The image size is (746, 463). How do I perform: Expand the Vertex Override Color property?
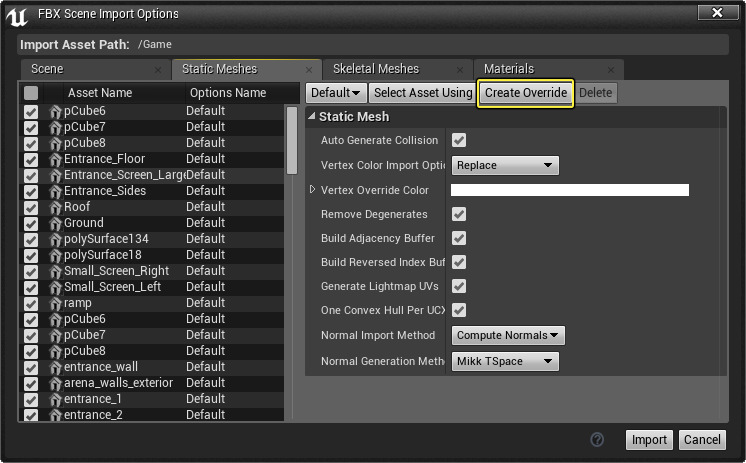coord(312,190)
